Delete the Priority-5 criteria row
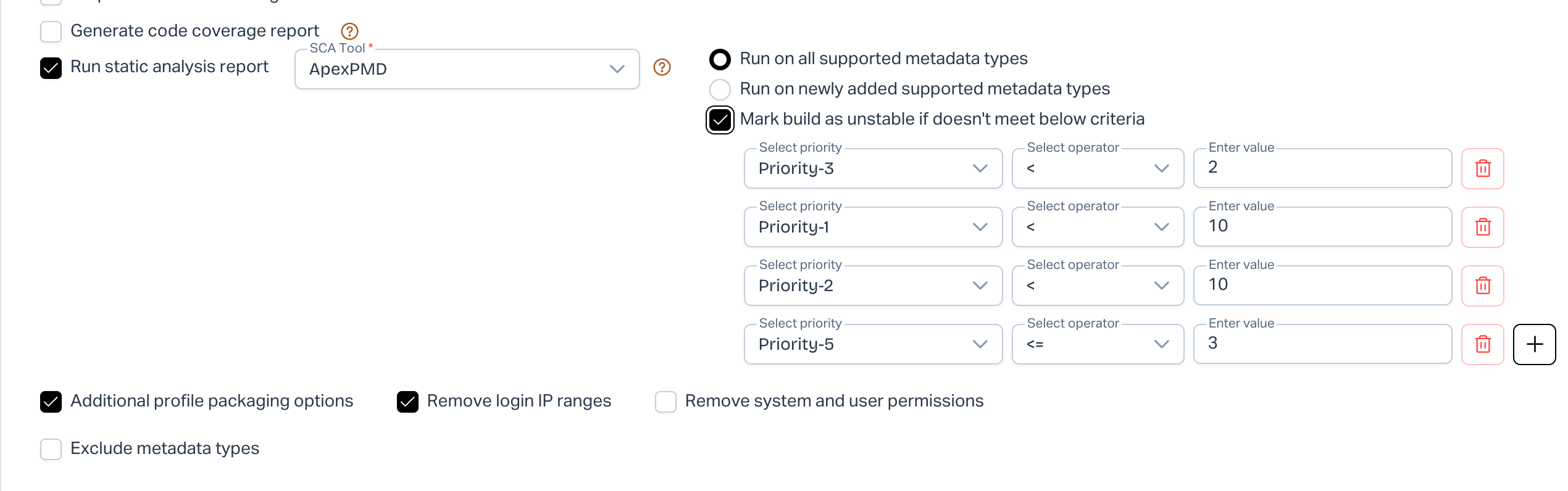 1482,344
